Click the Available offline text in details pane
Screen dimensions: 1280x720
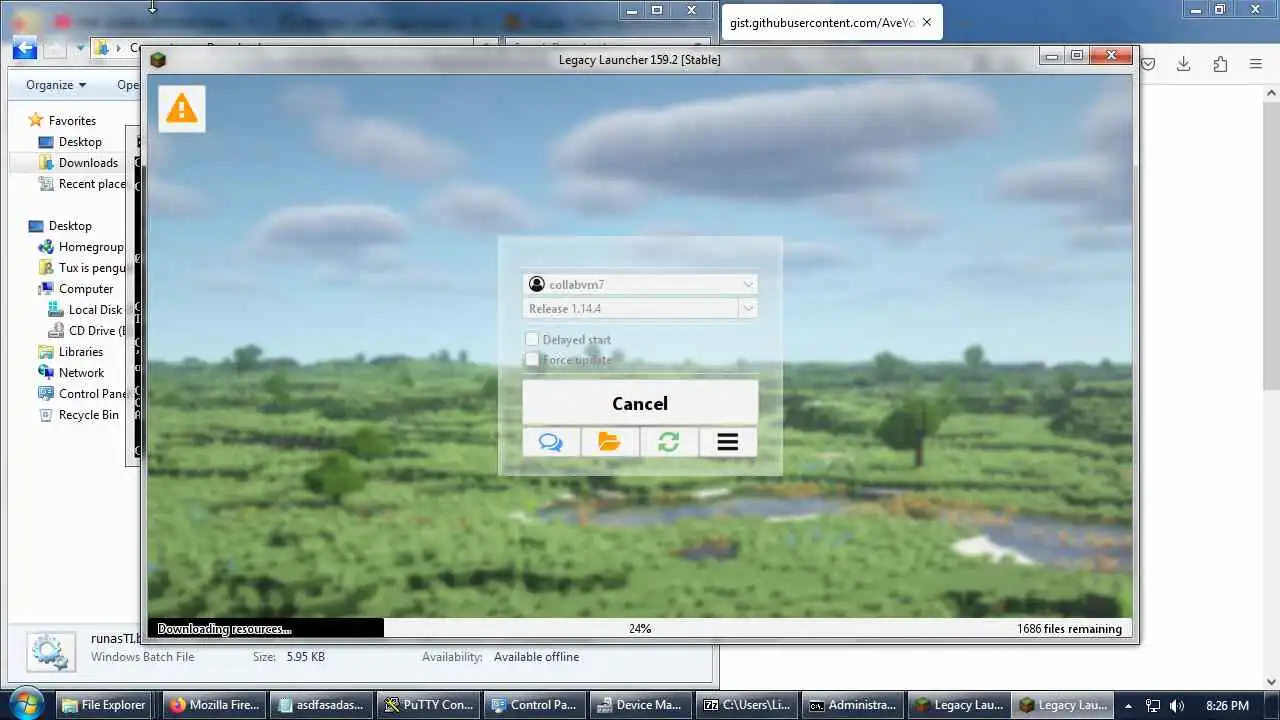click(x=536, y=657)
